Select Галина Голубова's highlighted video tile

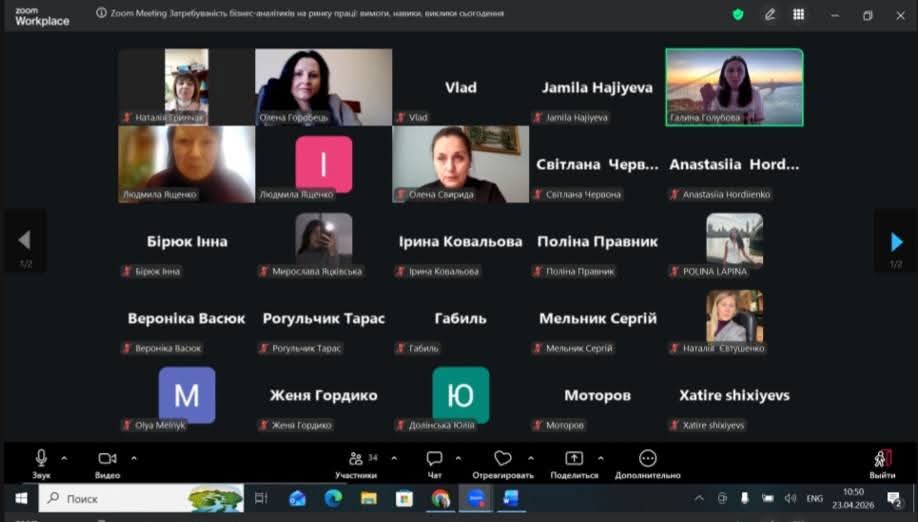pyautogui.click(x=734, y=86)
